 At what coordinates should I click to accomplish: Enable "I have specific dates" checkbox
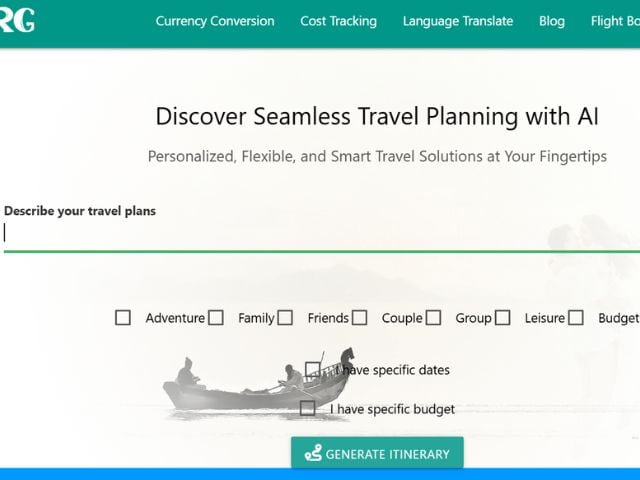(x=313, y=370)
